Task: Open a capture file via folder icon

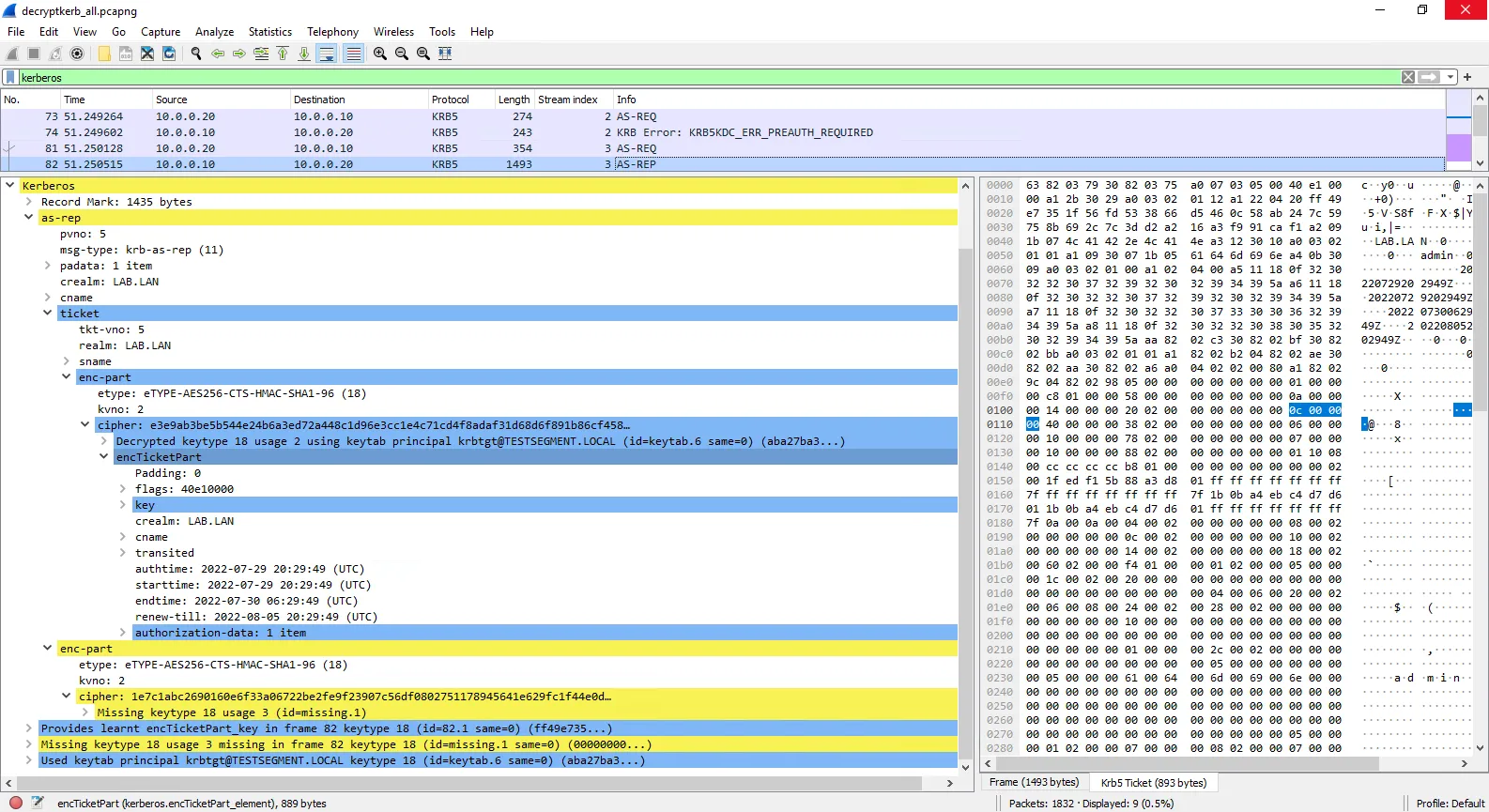Action: pos(104,54)
